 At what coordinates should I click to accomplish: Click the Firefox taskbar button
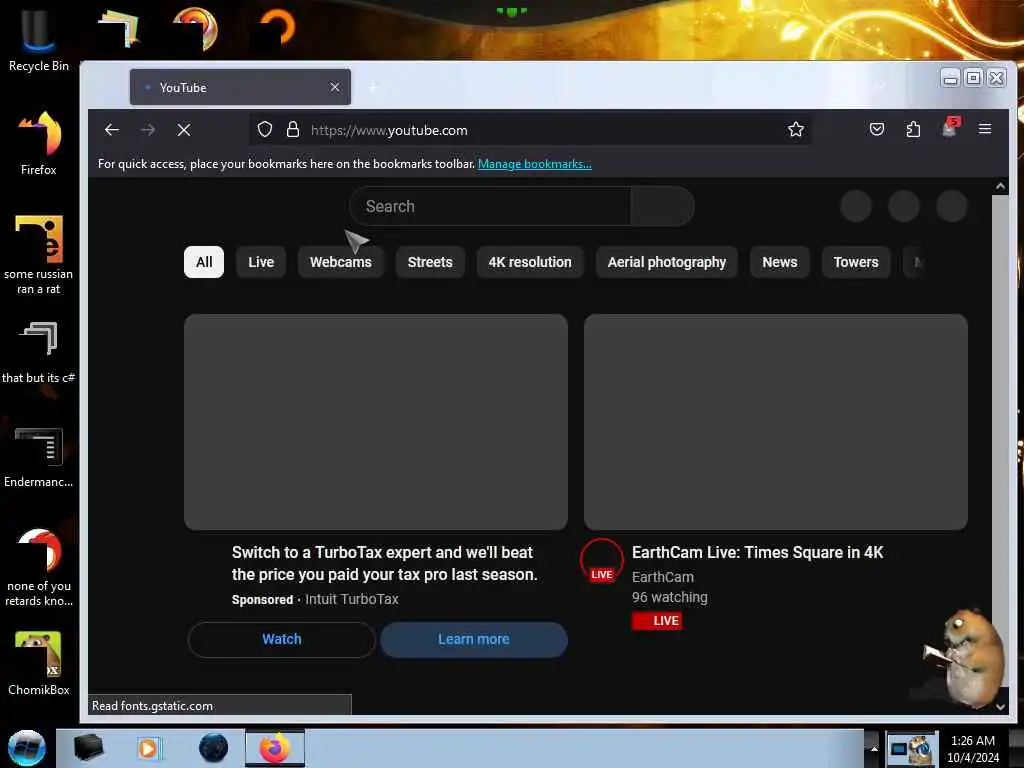point(275,748)
